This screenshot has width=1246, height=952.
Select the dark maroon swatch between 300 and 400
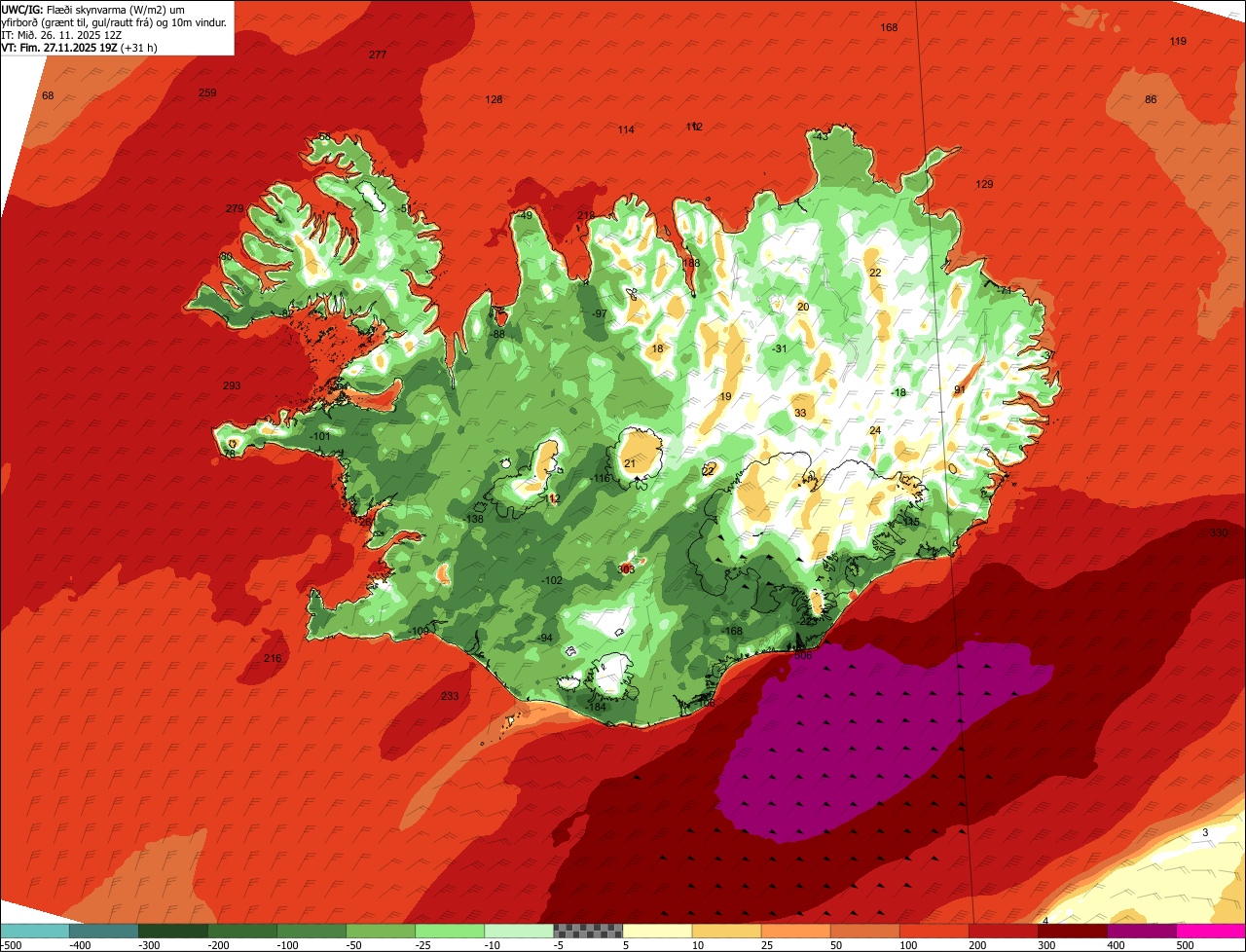coord(1072,931)
